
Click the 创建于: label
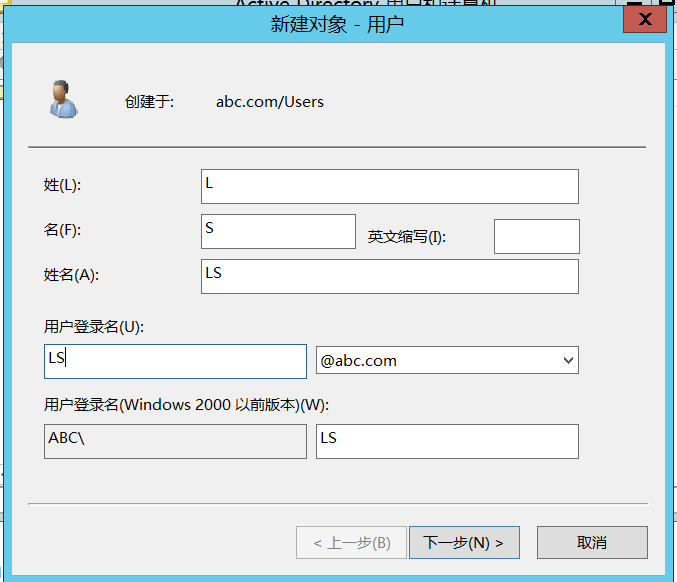coord(149,102)
